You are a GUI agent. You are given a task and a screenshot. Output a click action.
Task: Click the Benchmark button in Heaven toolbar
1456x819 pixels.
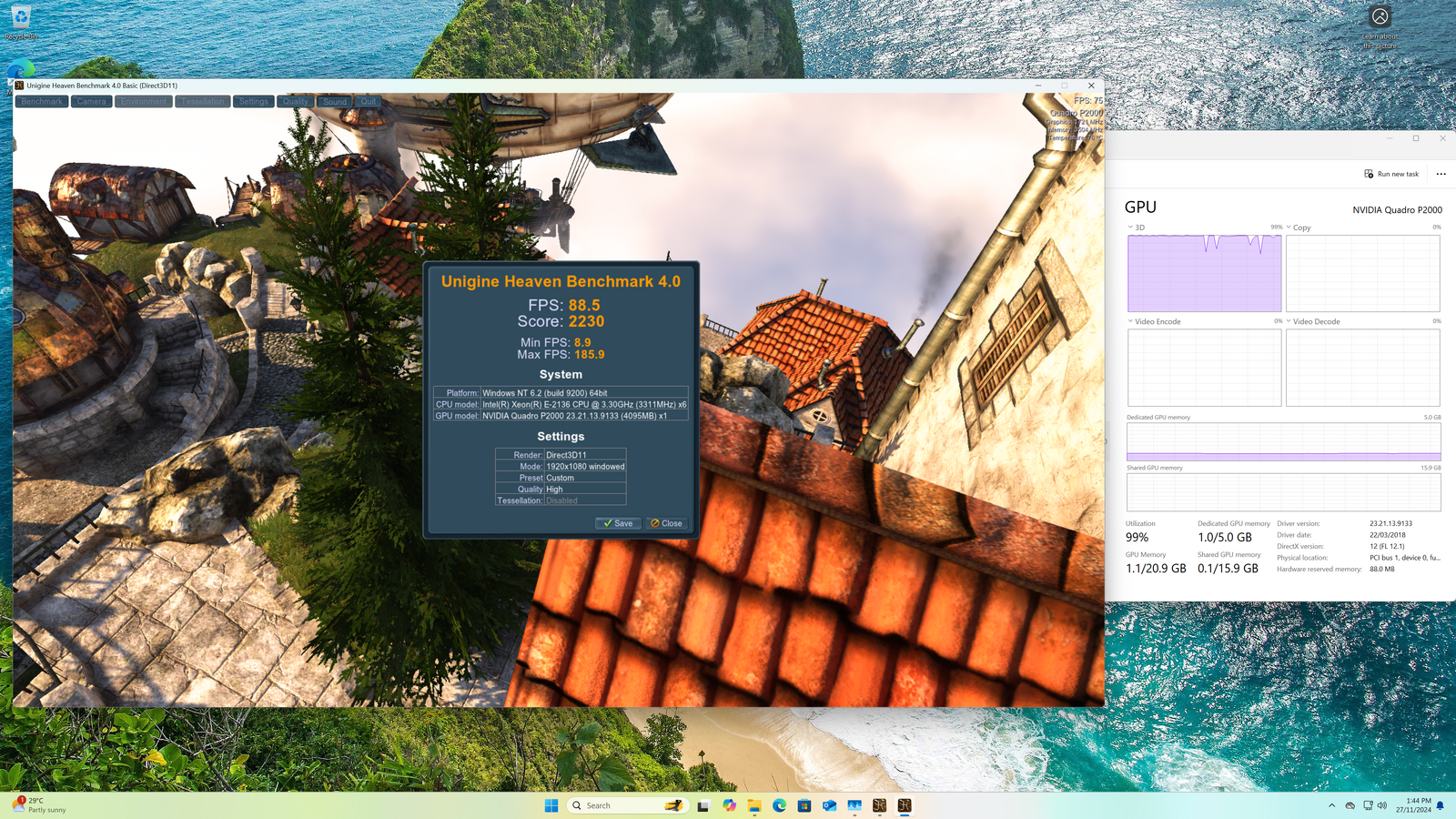point(42,102)
